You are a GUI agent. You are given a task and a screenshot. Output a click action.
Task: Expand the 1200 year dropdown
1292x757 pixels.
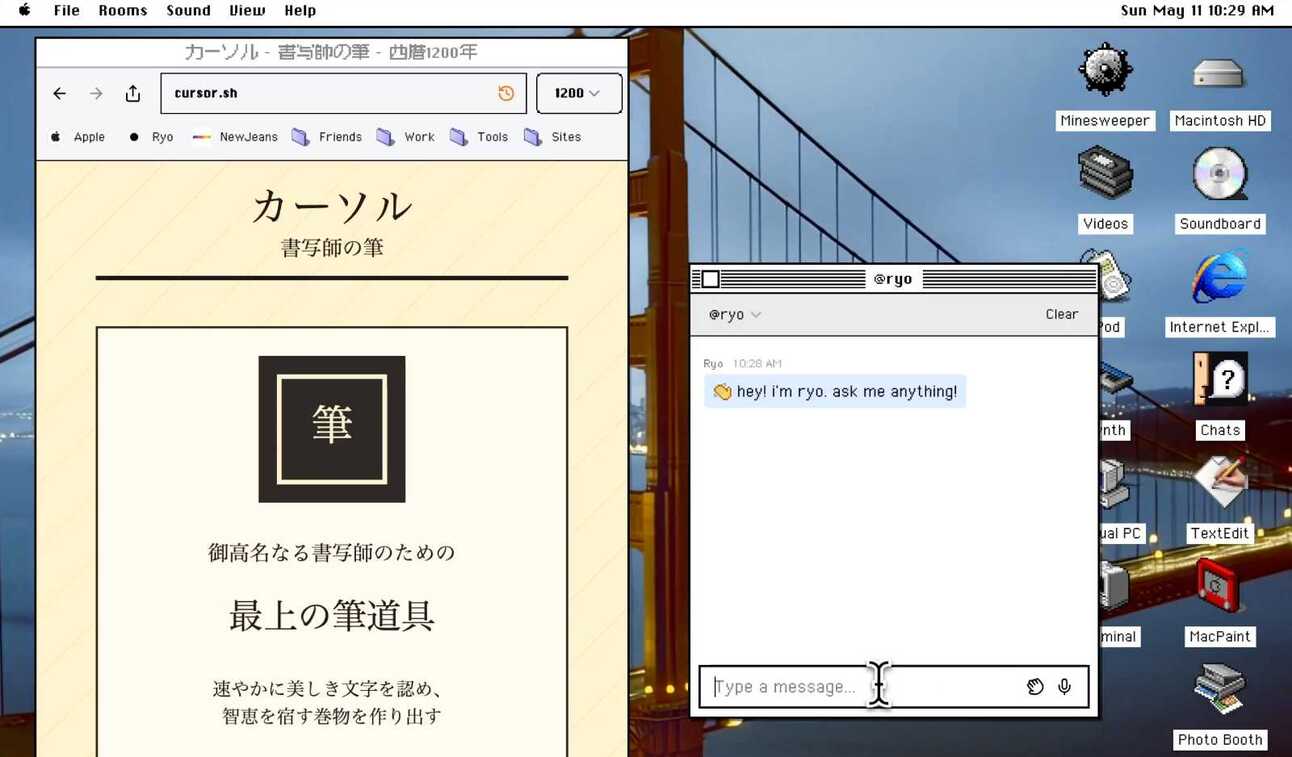[x=579, y=93]
